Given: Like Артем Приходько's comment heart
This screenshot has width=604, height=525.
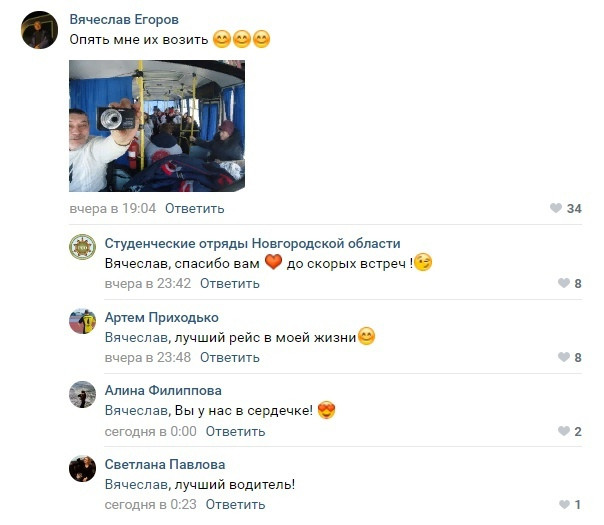Looking at the screenshot, I should (x=564, y=357).
